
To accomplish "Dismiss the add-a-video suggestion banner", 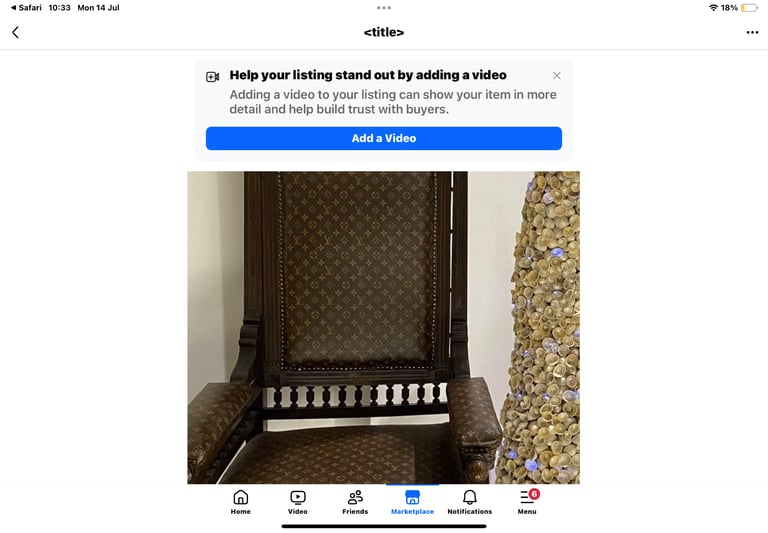I will (556, 75).
